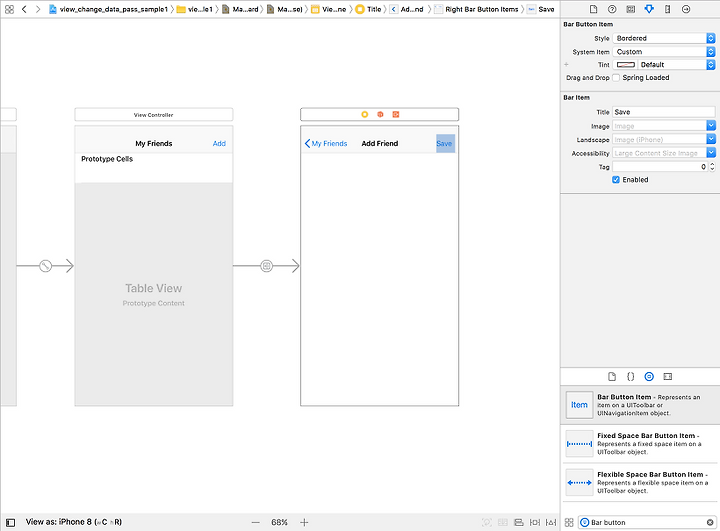Go back in editor history
720x531 pixels.
pyautogui.click(x=24, y=9)
